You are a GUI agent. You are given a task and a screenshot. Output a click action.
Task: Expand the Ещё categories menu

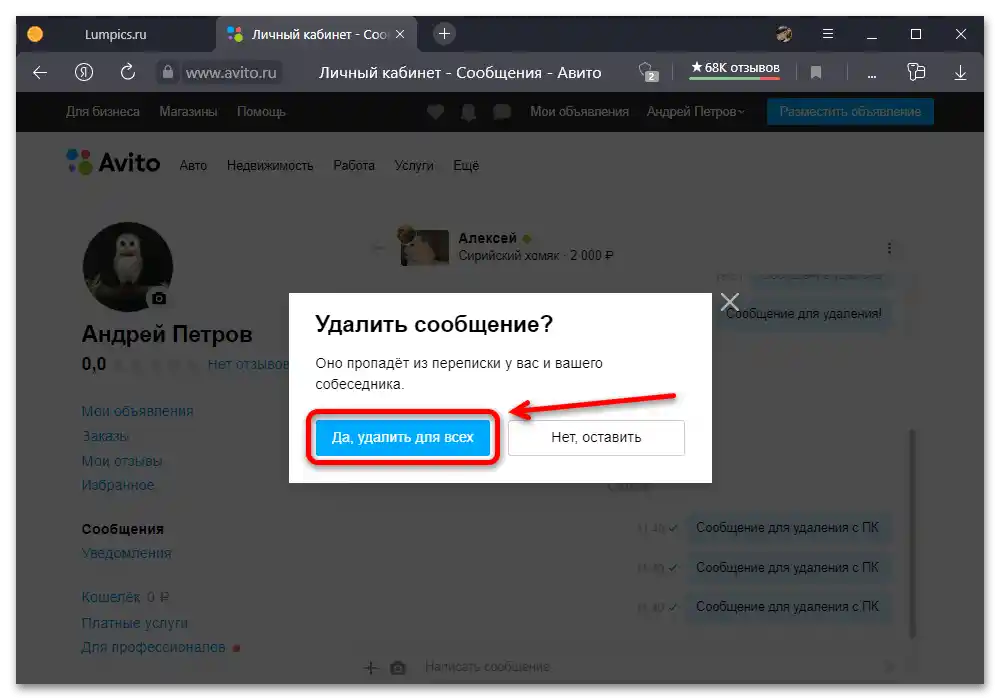click(466, 166)
